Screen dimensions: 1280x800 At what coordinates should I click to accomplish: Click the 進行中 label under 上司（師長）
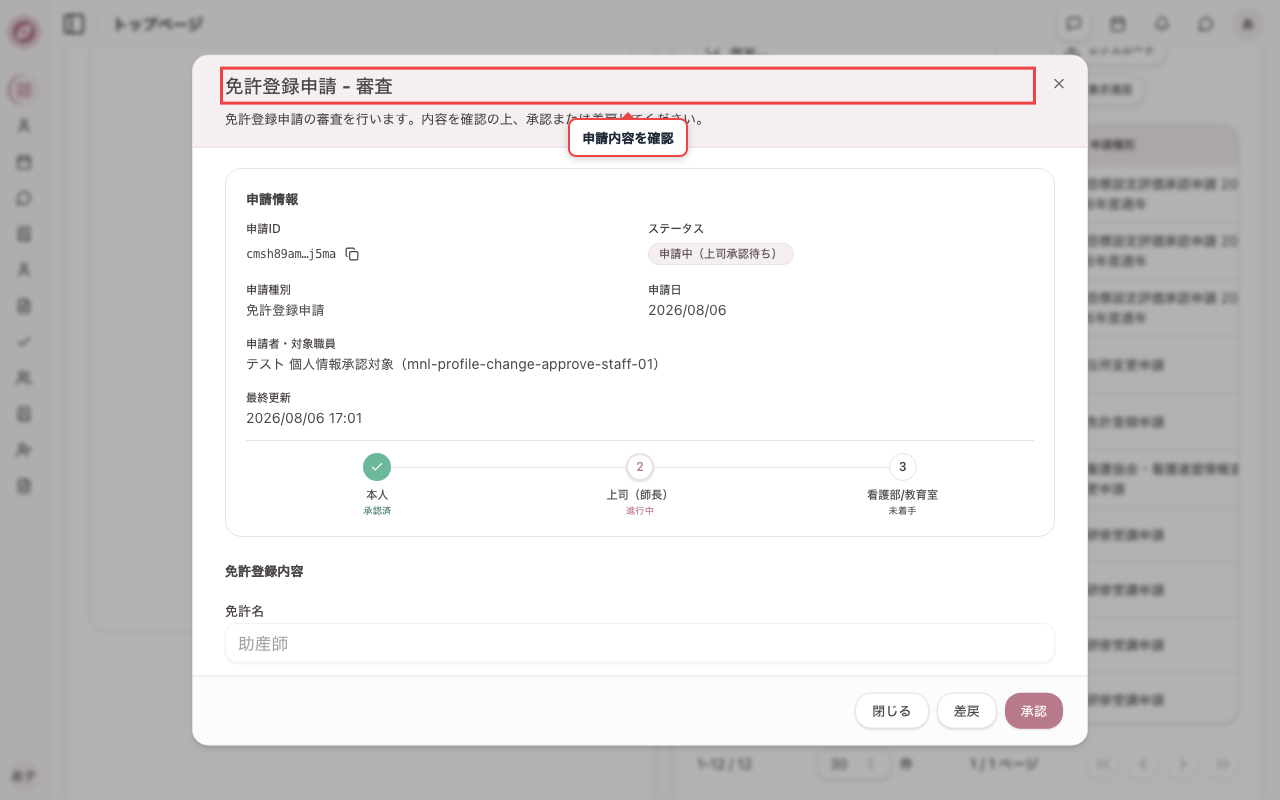tap(640, 511)
